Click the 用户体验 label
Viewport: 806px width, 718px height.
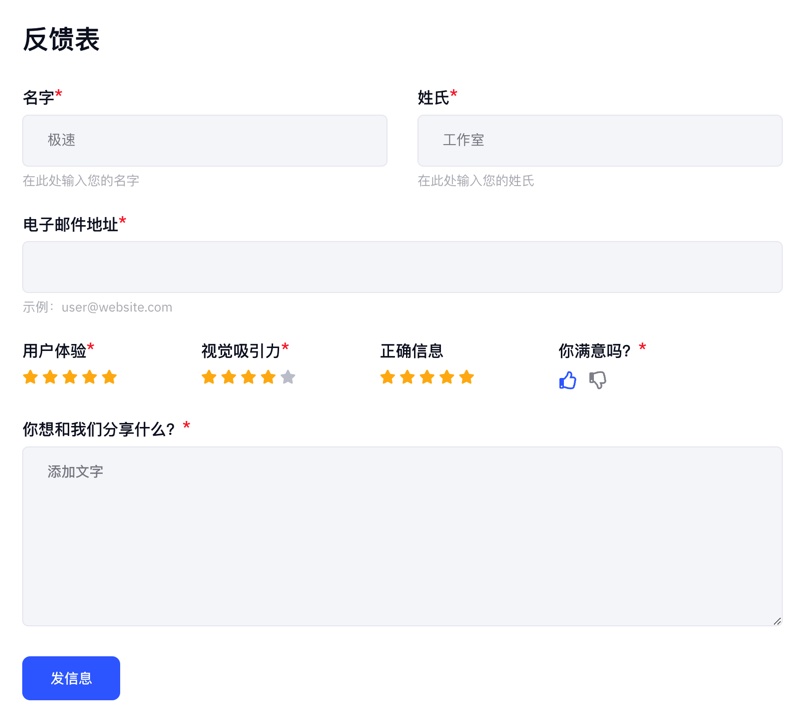tap(54, 351)
